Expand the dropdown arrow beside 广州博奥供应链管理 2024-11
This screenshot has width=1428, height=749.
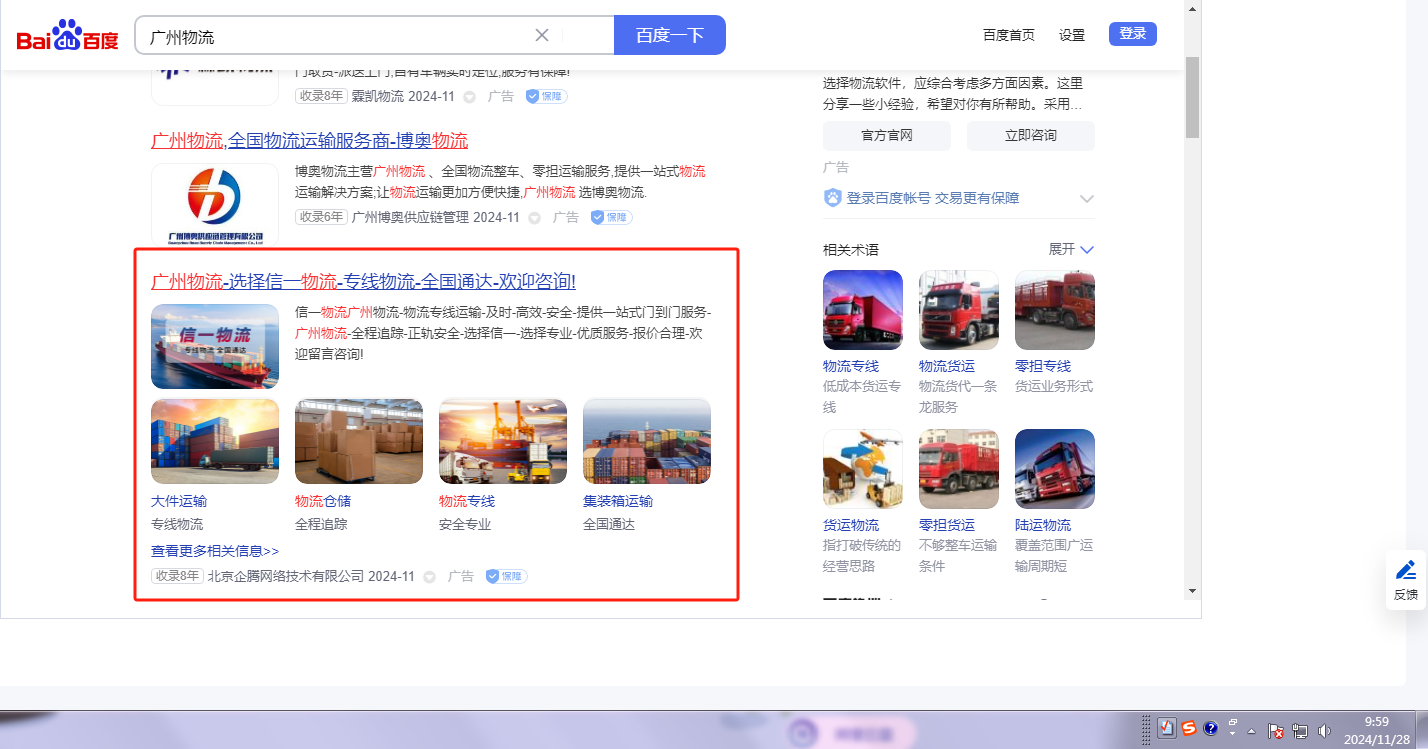tap(534, 218)
